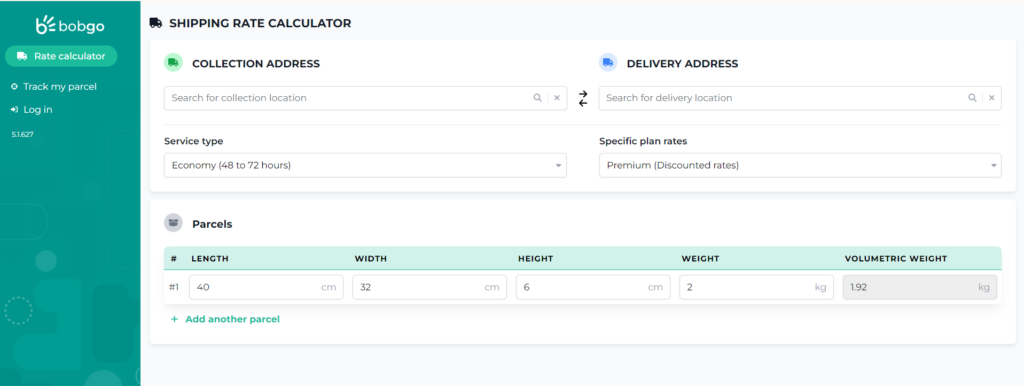Image resolution: width=1024 pixels, height=386 pixels.
Task: Edit the Width field showing 32
Action: (x=430, y=287)
